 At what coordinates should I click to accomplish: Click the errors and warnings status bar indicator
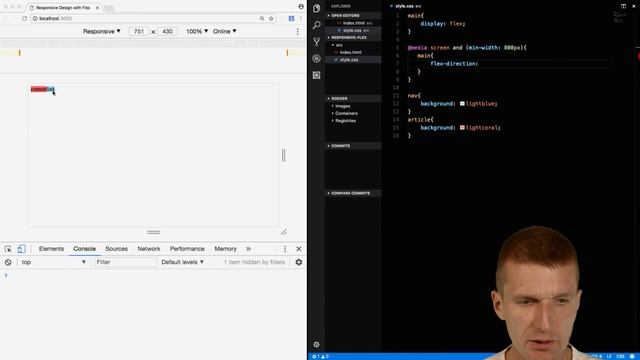point(321,357)
